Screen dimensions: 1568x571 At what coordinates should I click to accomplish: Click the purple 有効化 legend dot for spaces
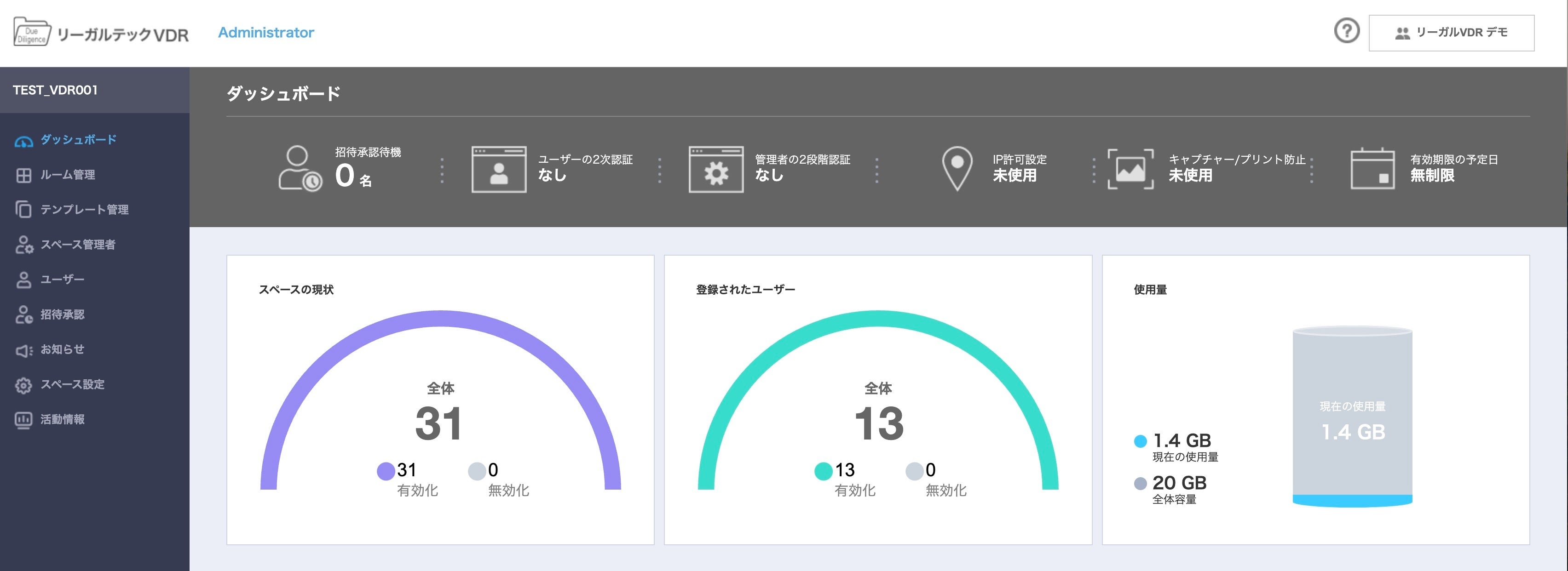386,471
